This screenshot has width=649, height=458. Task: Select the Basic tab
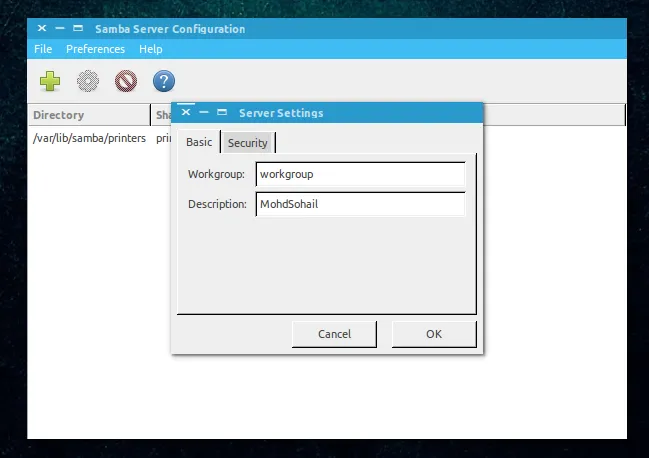click(199, 143)
